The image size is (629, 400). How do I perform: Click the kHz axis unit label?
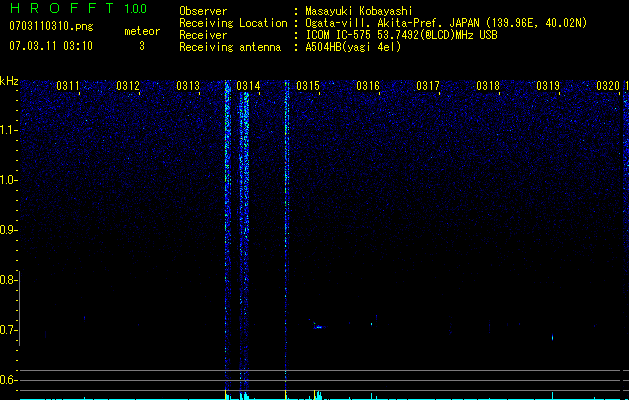[x=9, y=81]
